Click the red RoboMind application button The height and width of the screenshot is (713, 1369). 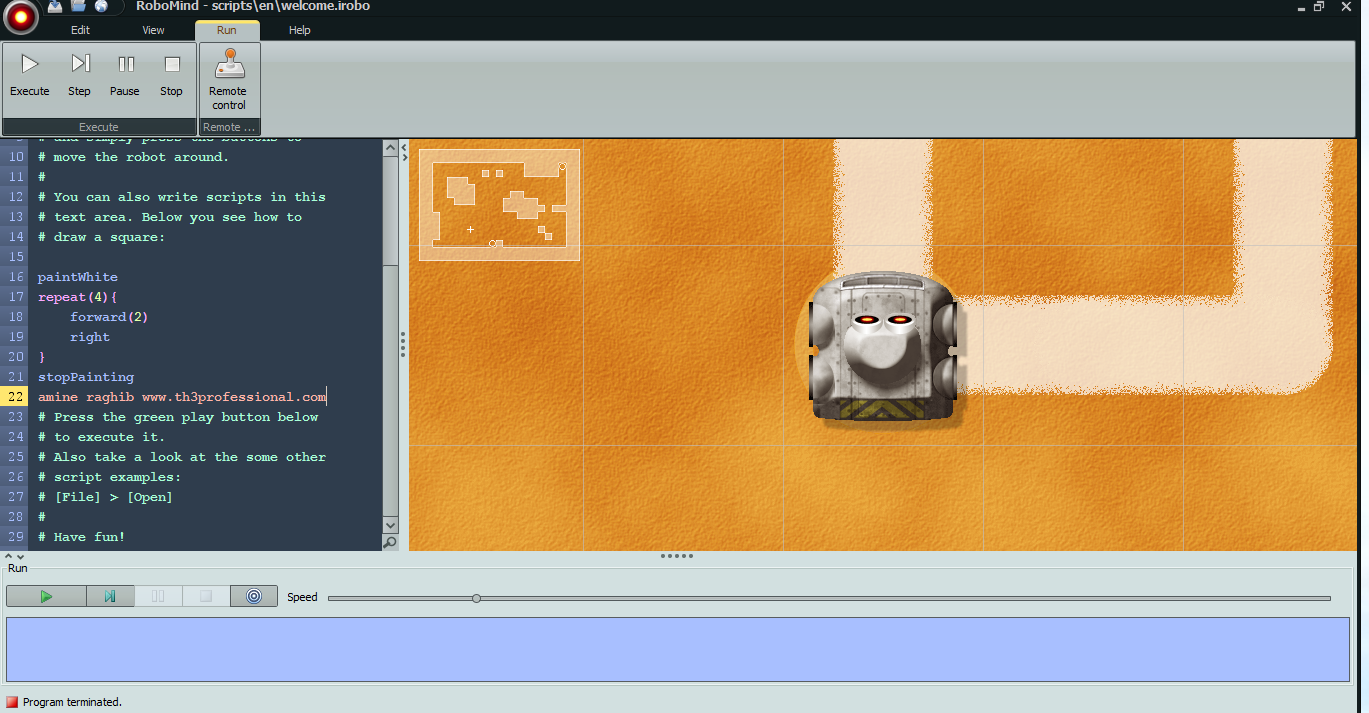(x=19, y=16)
